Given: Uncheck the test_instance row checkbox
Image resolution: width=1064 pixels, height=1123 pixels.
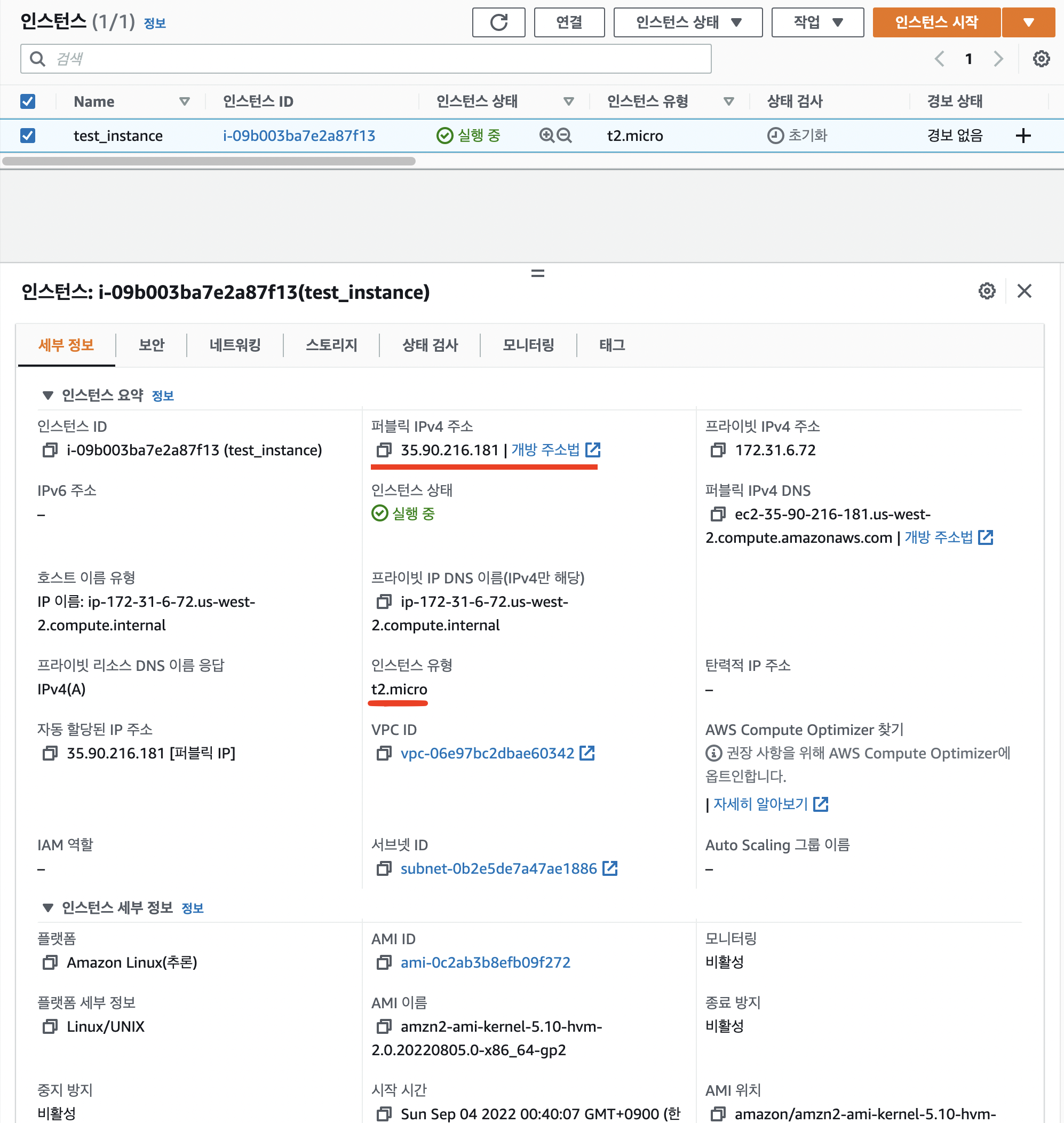Looking at the screenshot, I should 28,136.
